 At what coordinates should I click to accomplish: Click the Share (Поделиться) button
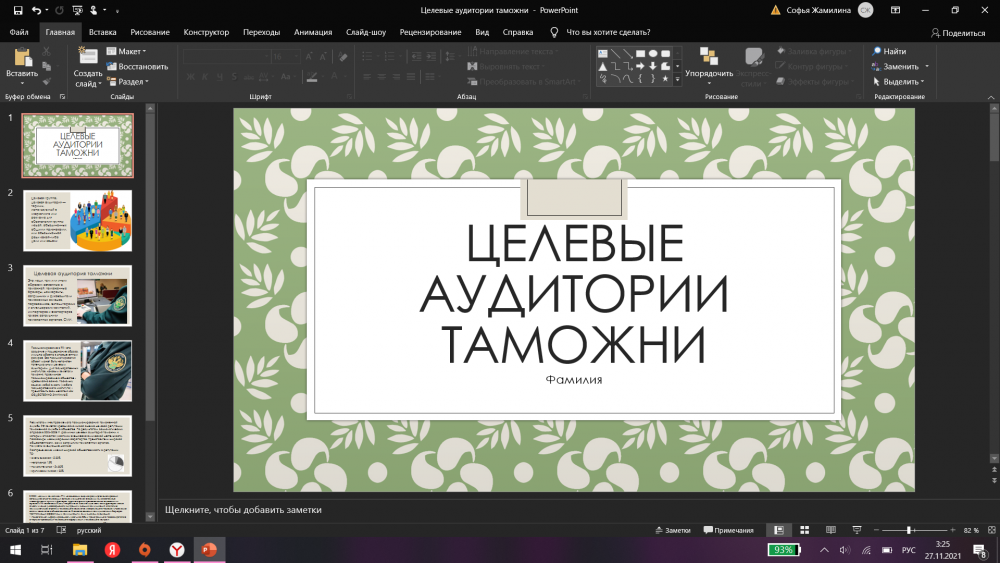pos(957,32)
